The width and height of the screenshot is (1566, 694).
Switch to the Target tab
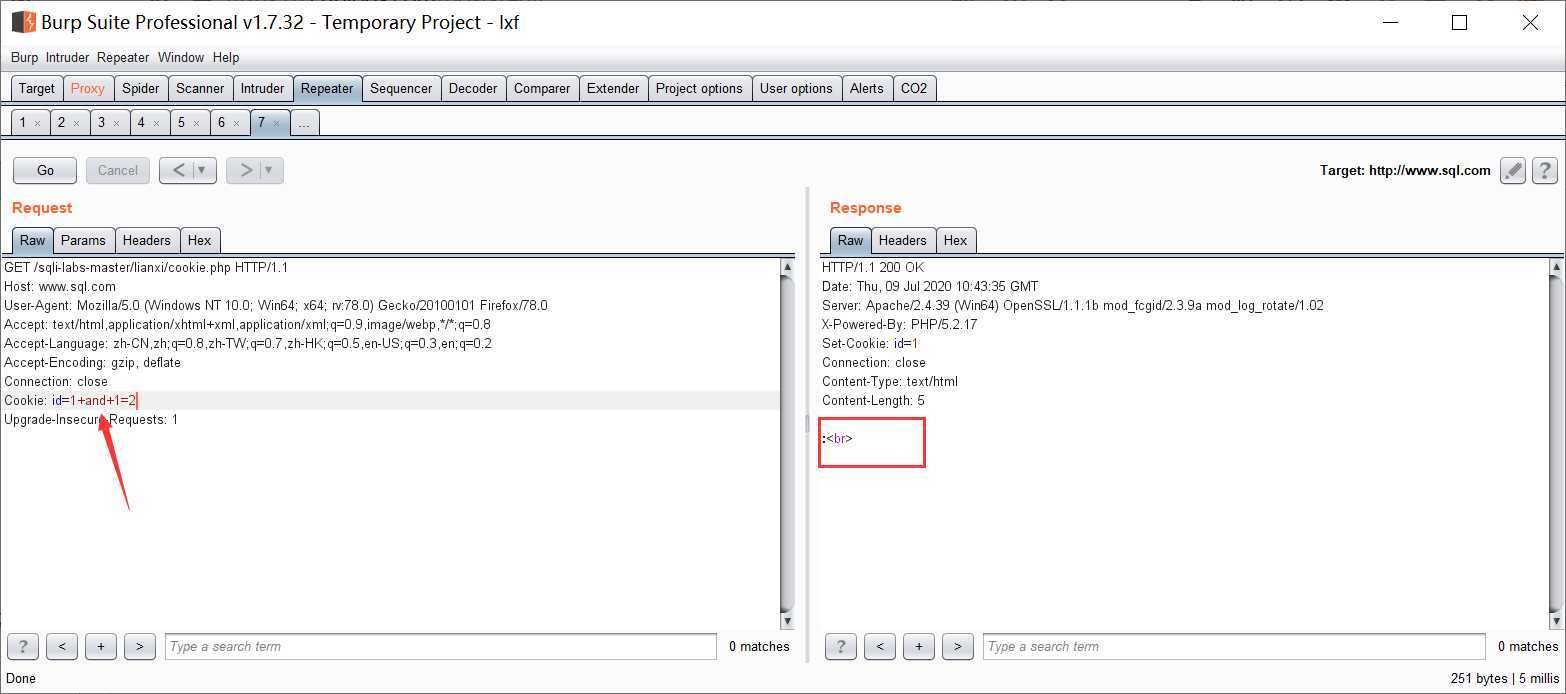[x=37, y=88]
